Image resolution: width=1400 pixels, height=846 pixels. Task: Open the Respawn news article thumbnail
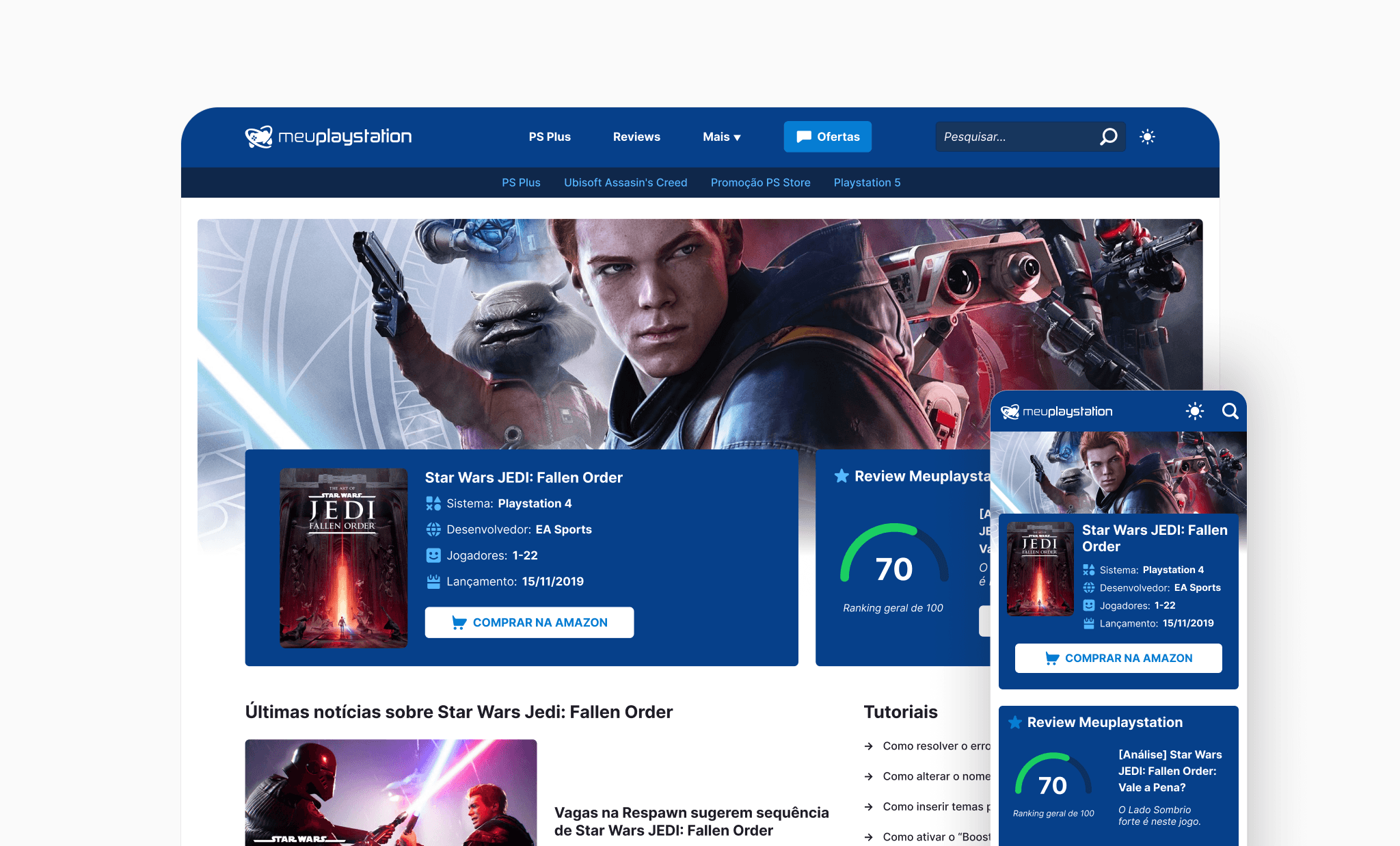[x=391, y=793]
